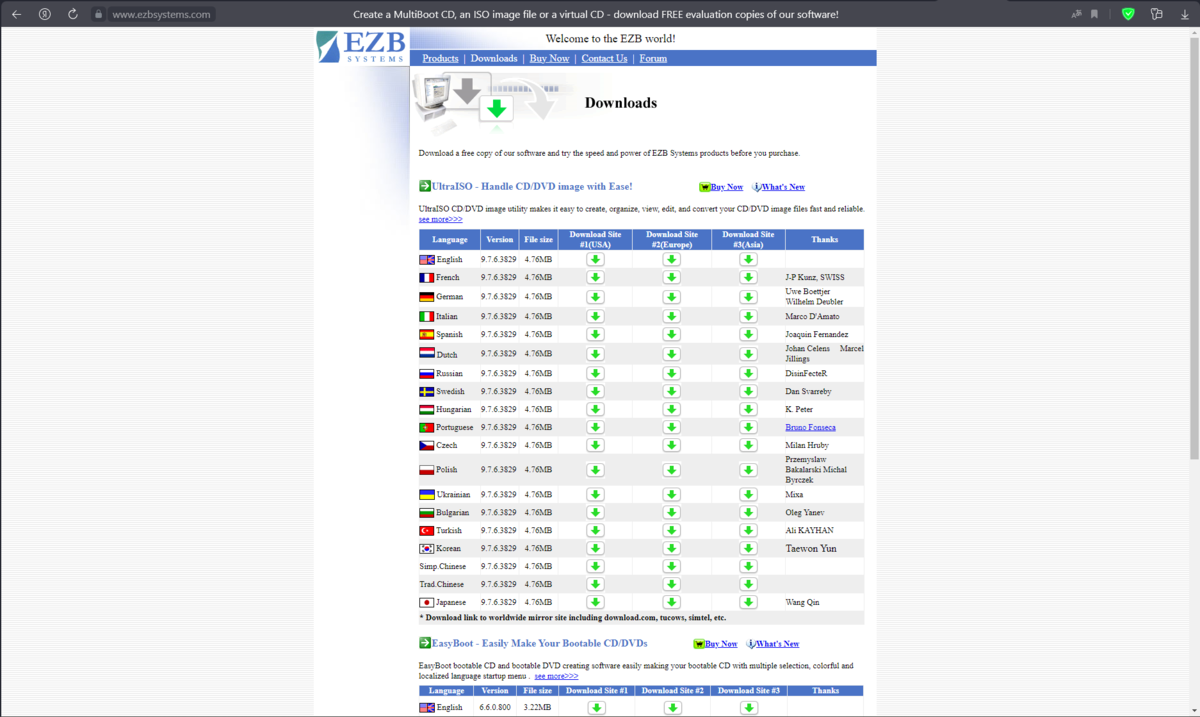Download Japanese UltraISO from USA site
This screenshot has width=1200, height=717.
pos(595,602)
